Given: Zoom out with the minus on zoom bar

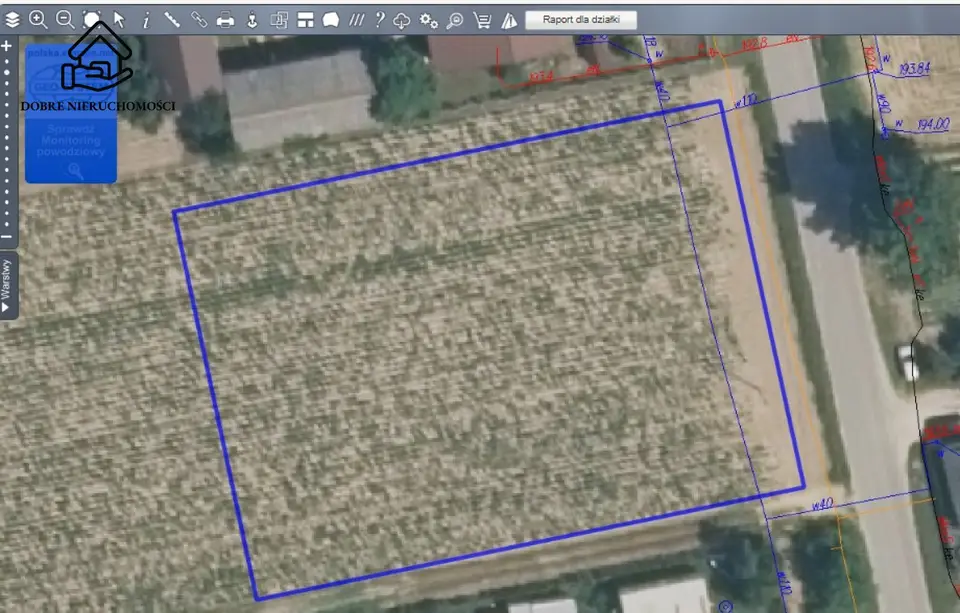Looking at the screenshot, I should [x=7, y=237].
